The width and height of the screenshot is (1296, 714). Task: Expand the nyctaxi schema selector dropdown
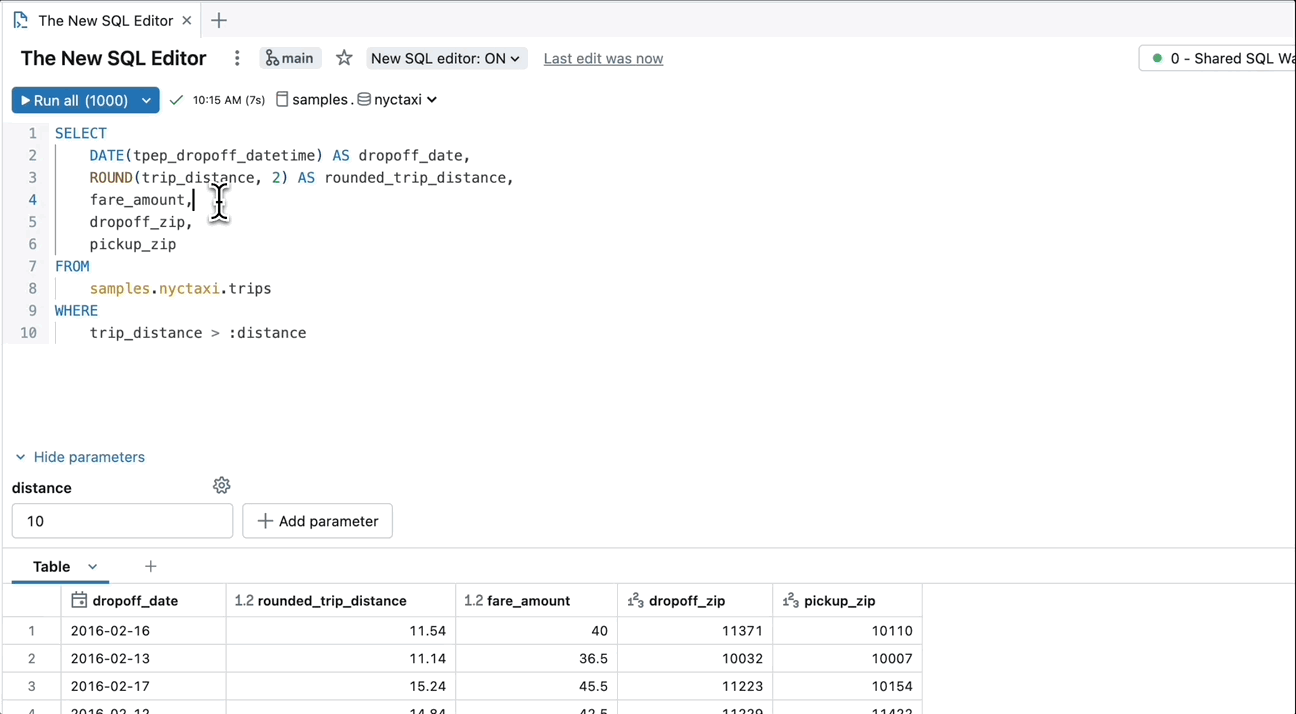[430, 99]
